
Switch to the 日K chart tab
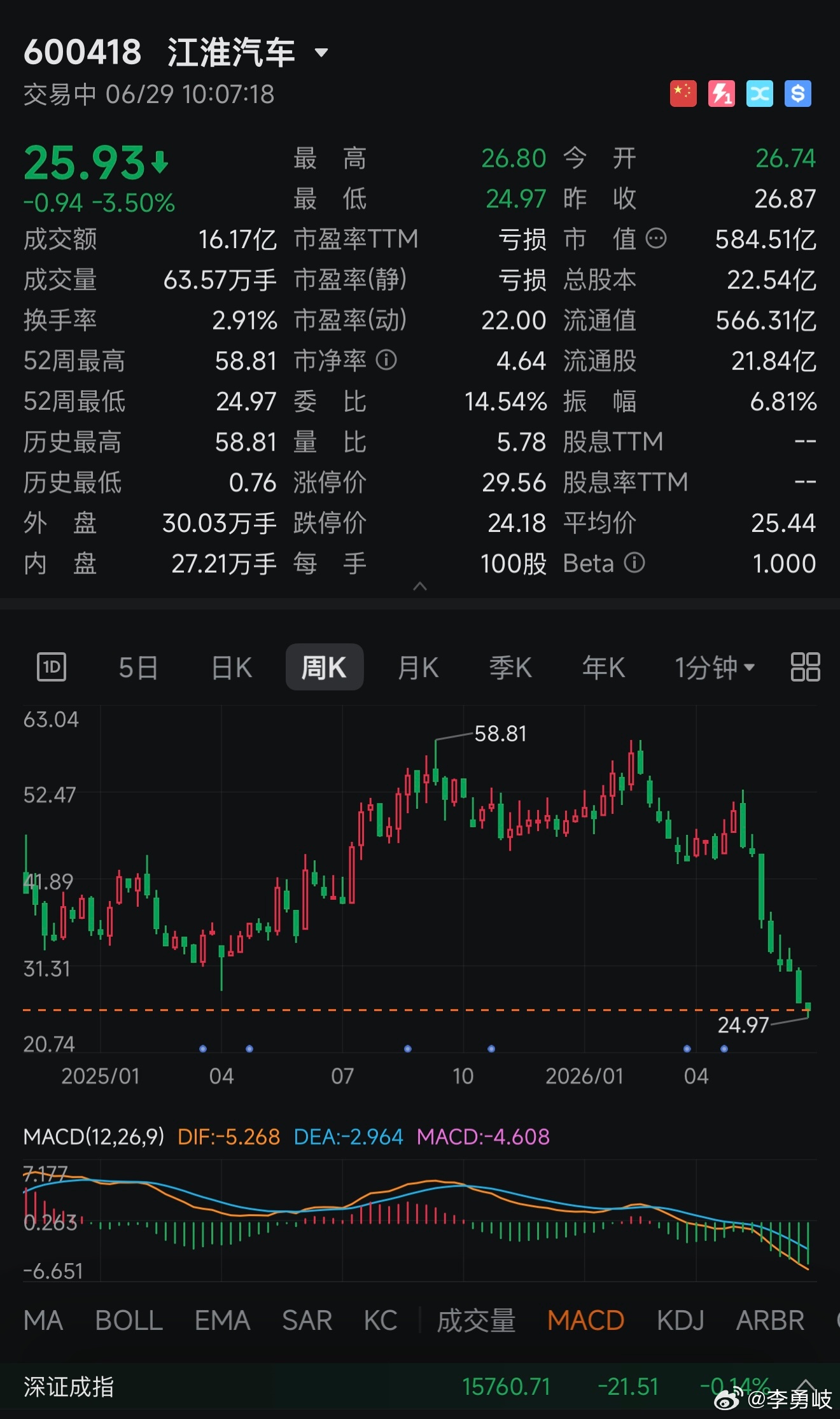tap(232, 668)
